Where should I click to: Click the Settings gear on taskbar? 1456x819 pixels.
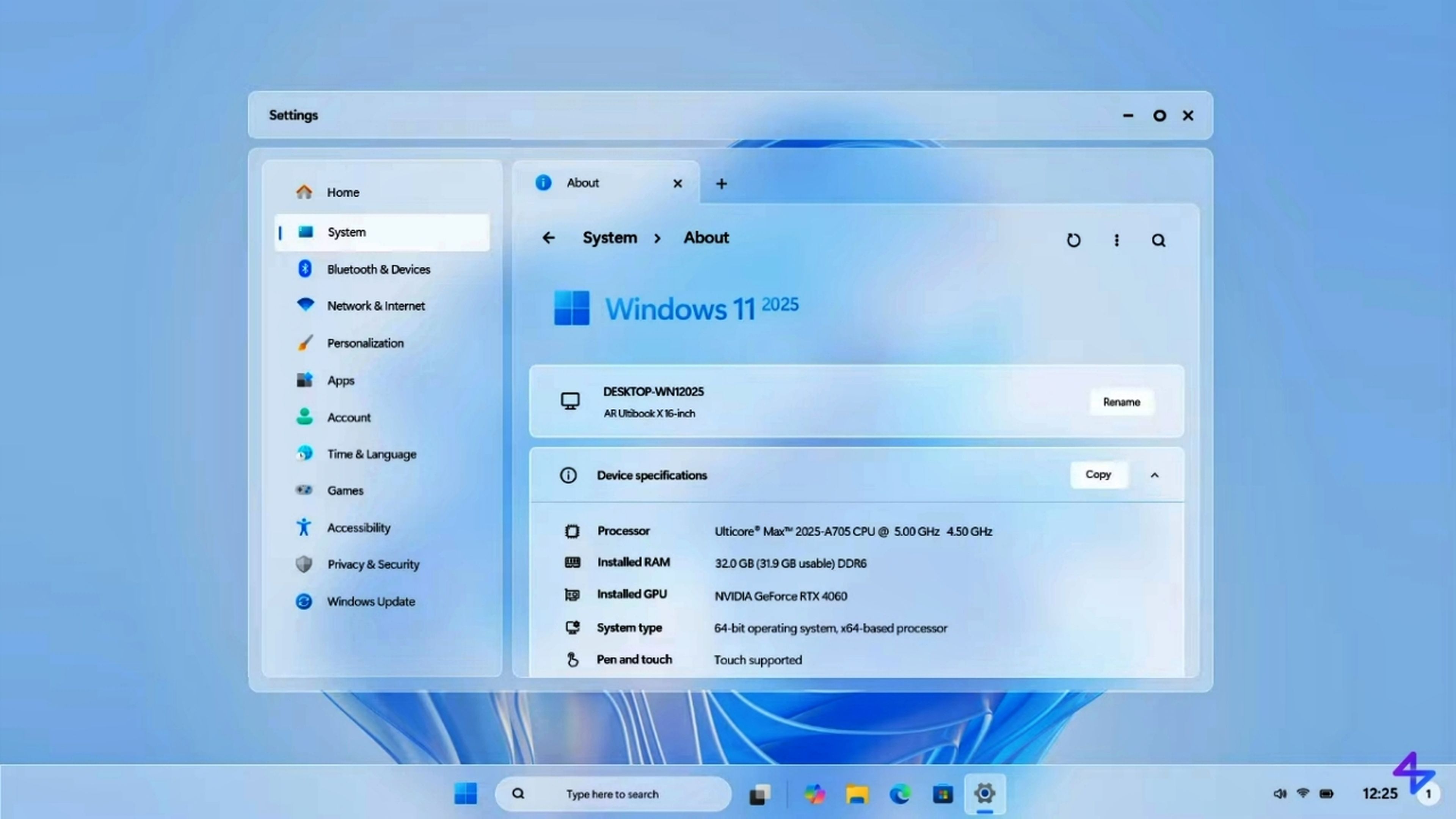[x=985, y=794]
